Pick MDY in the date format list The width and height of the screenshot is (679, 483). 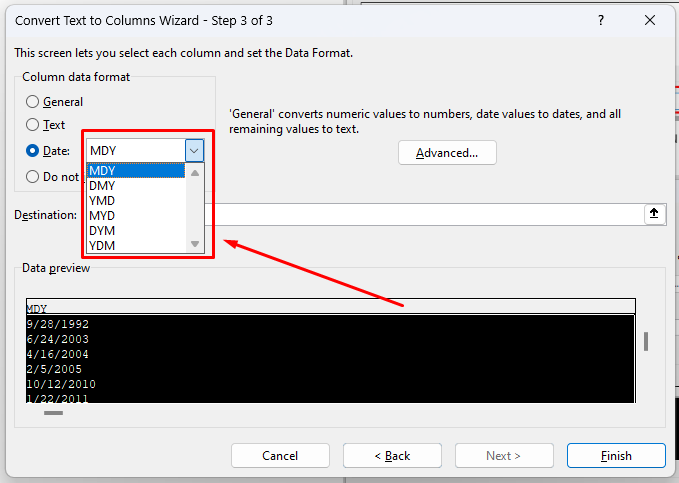(136, 171)
